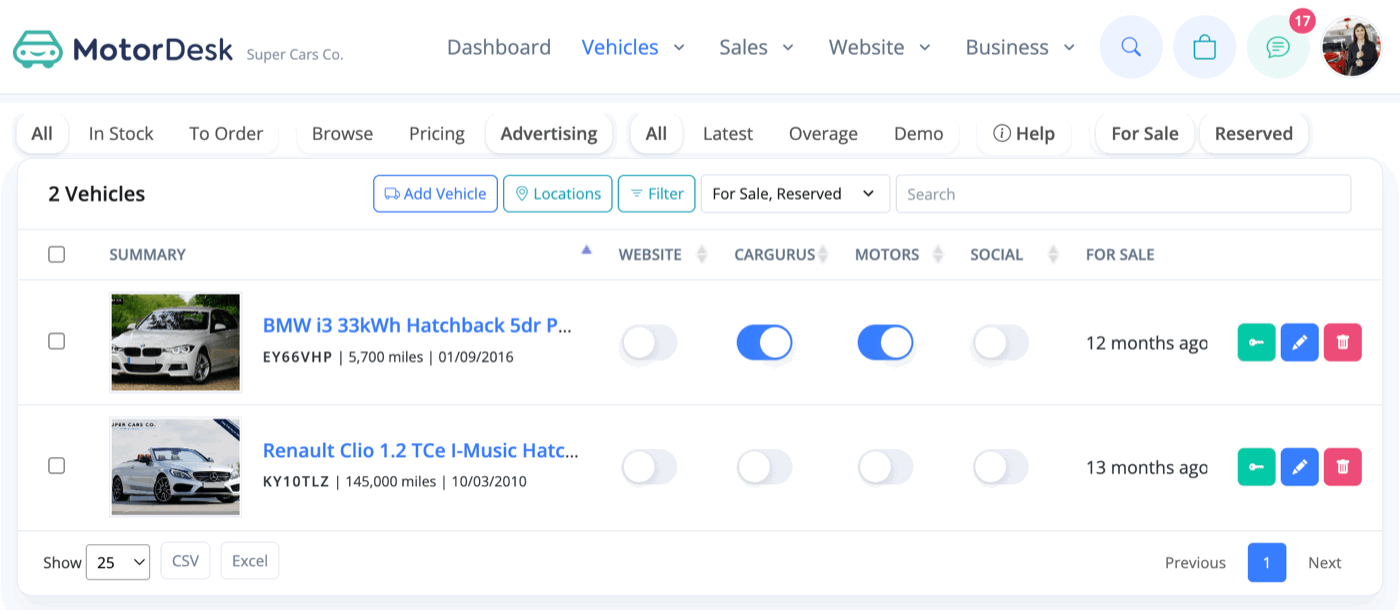Open the BMW i3 vehicle thumbnail
This screenshot has width=1400, height=610.
point(176,342)
